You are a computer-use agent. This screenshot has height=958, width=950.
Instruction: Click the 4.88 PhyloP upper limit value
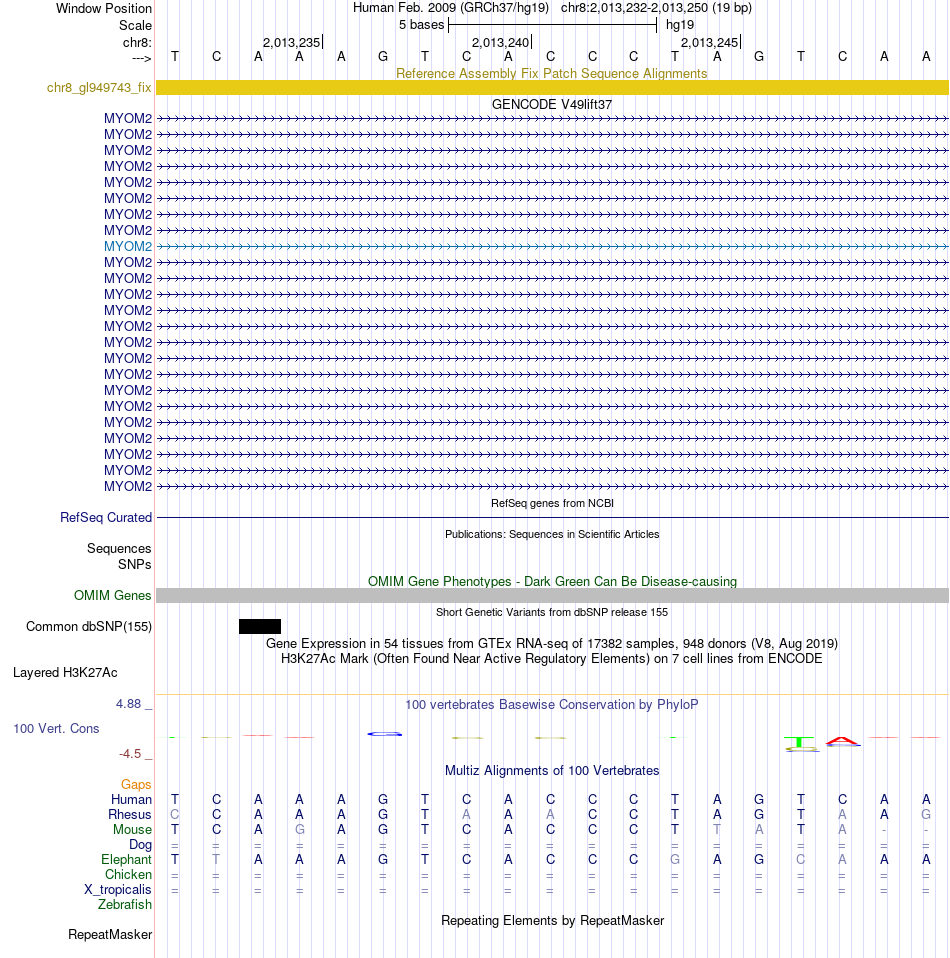[x=129, y=704]
